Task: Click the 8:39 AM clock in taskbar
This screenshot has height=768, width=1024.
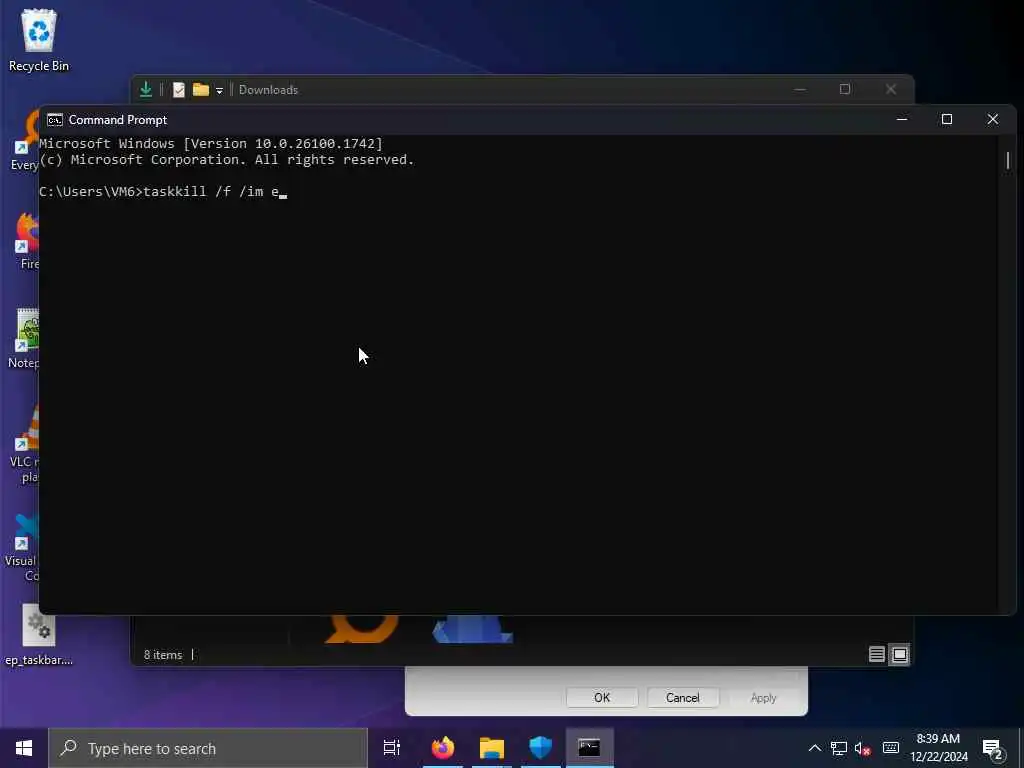Action: pyautogui.click(x=938, y=748)
